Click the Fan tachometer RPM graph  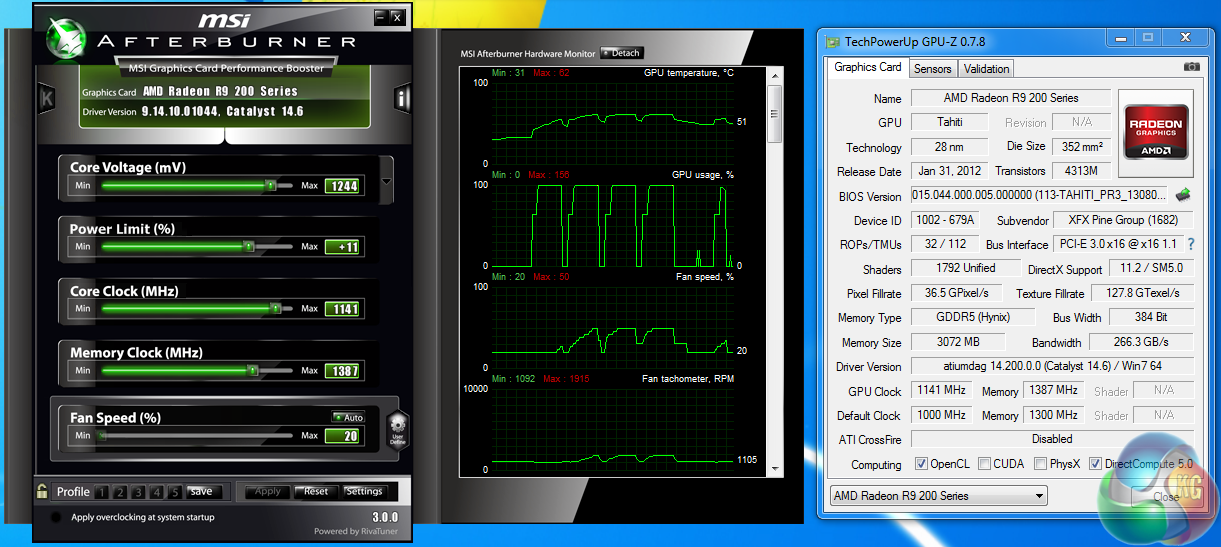pos(613,429)
